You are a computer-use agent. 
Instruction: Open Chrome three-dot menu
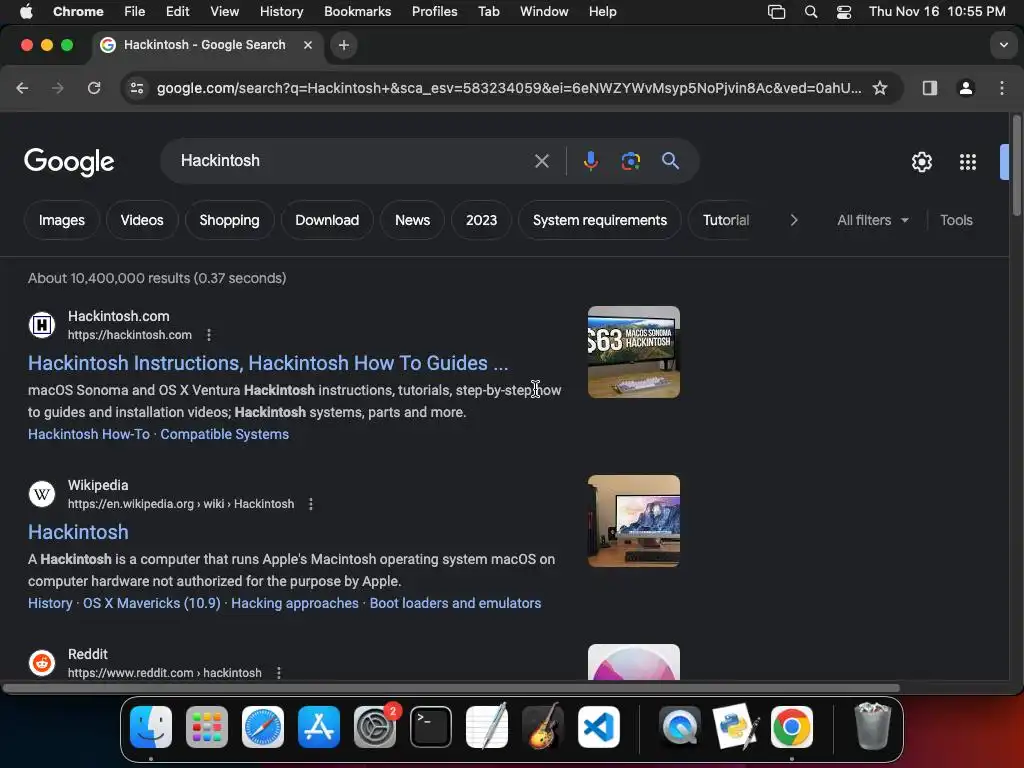tap(1002, 88)
